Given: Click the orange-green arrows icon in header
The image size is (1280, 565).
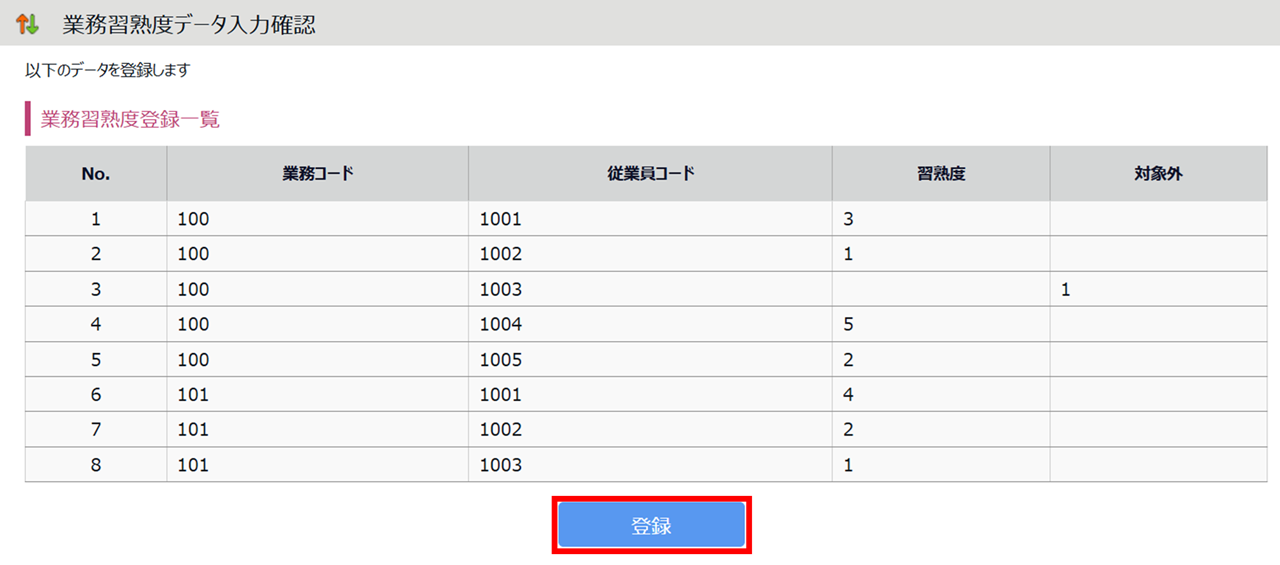Looking at the screenshot, I should pyautogui.click(x=28, y=24).
